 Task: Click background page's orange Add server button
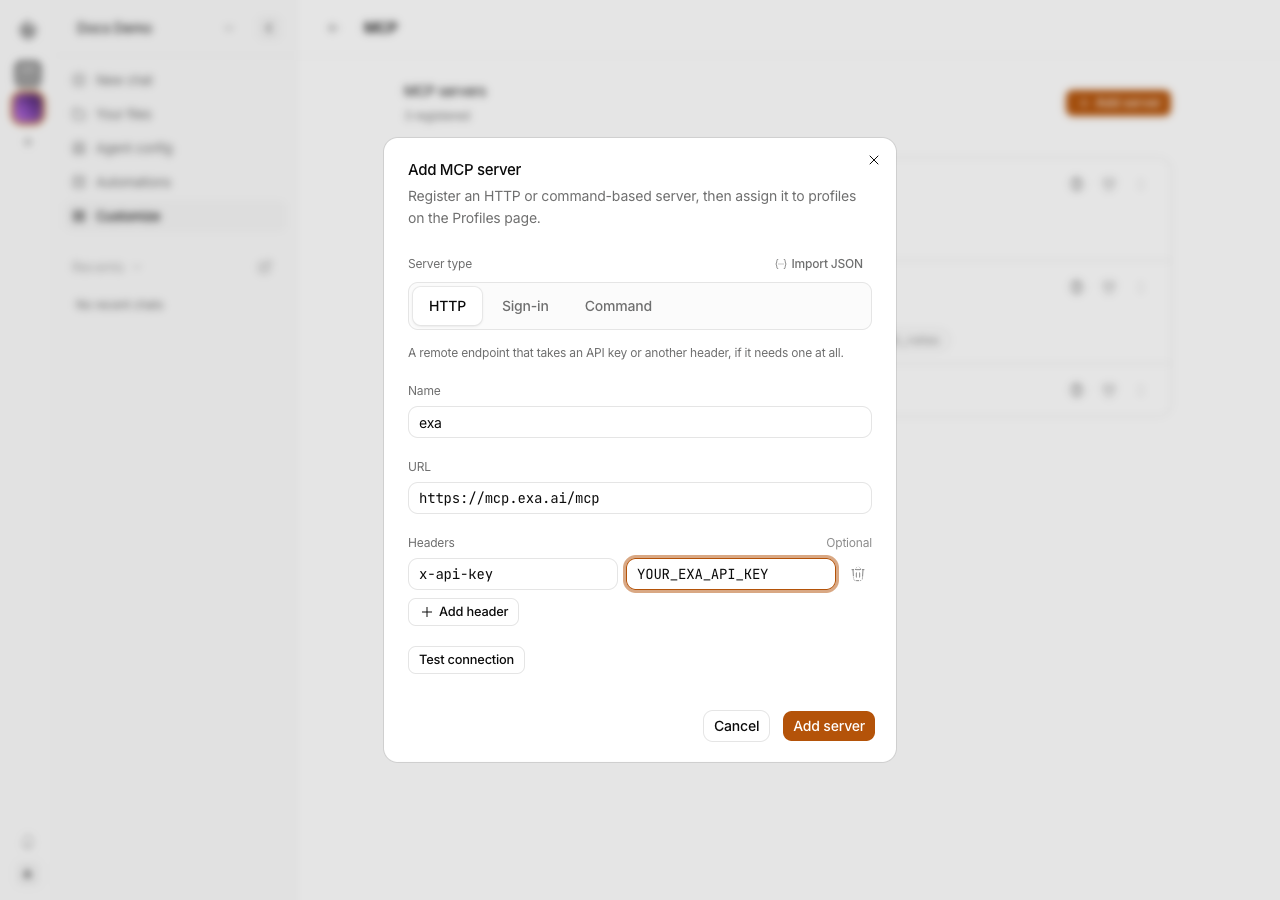pyautogui.click(x=1118, y=103)
